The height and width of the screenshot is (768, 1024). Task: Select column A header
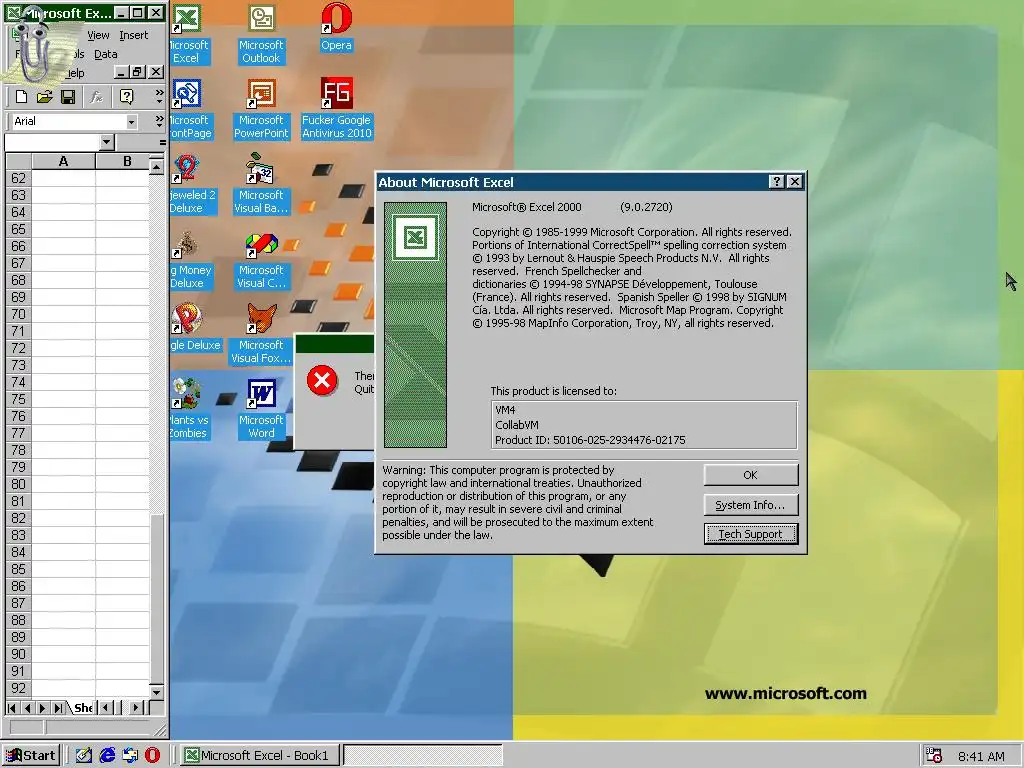[63, 161]
